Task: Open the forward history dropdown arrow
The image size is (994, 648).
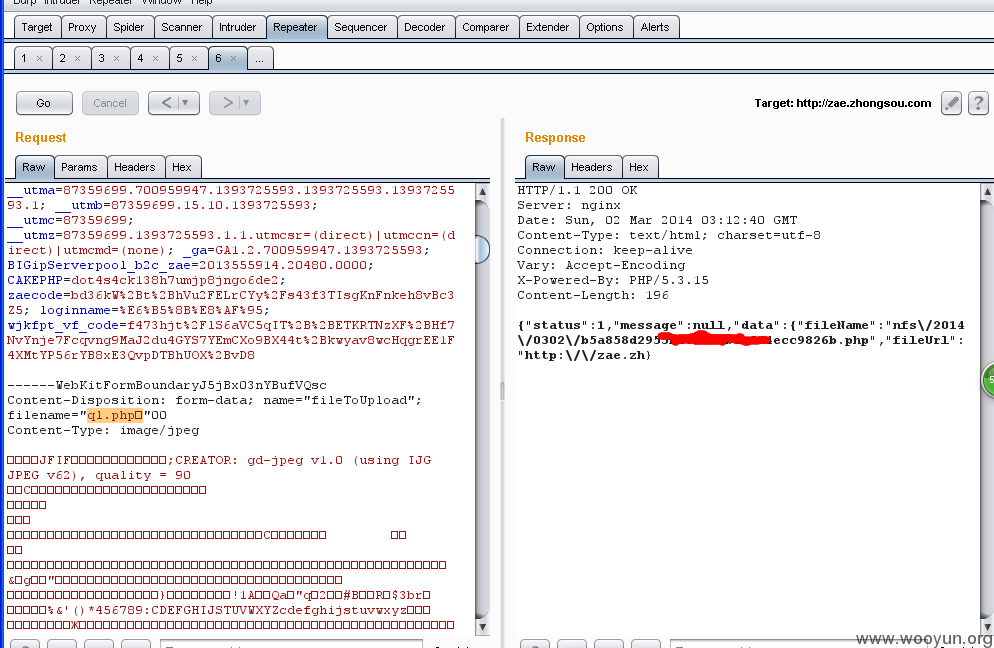Action: 247,103
